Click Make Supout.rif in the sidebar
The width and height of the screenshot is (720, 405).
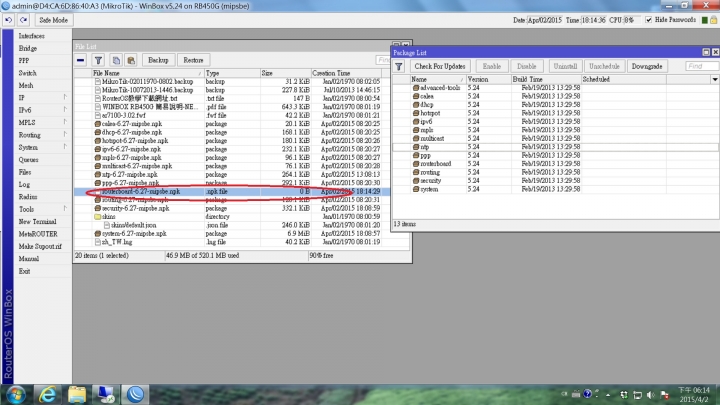click(40, 247)
